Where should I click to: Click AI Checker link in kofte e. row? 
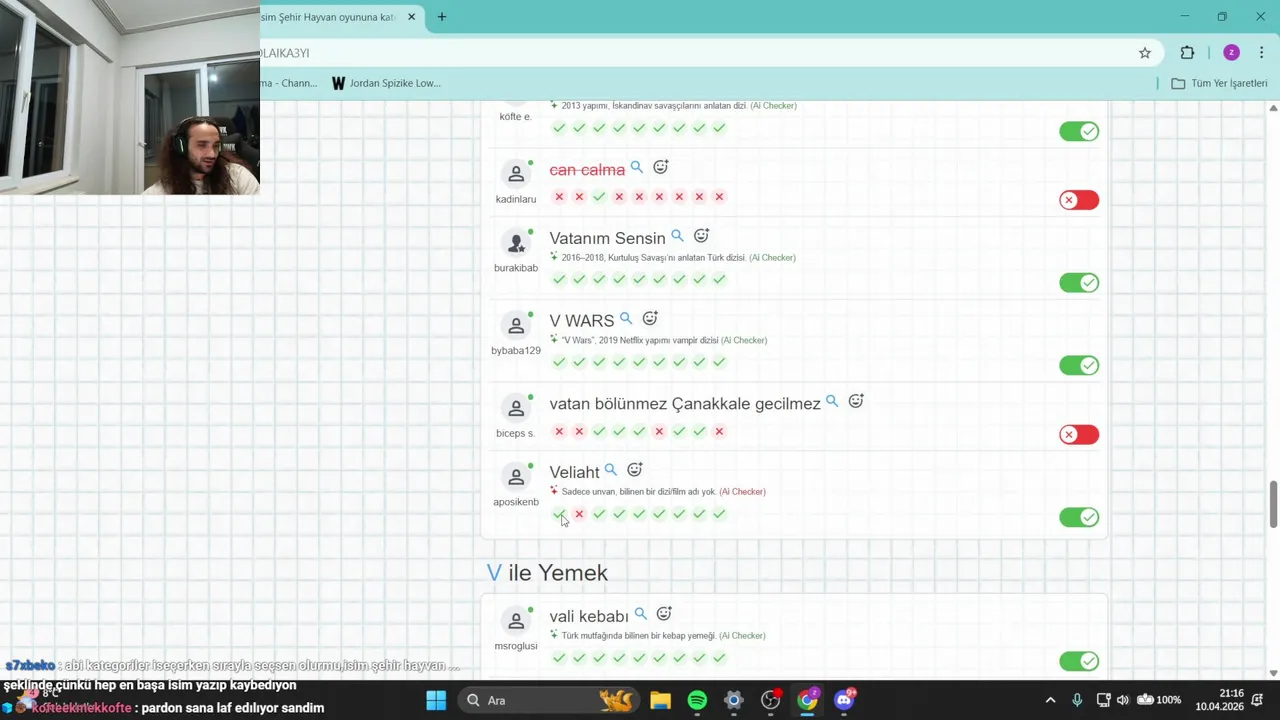point(774,105)
